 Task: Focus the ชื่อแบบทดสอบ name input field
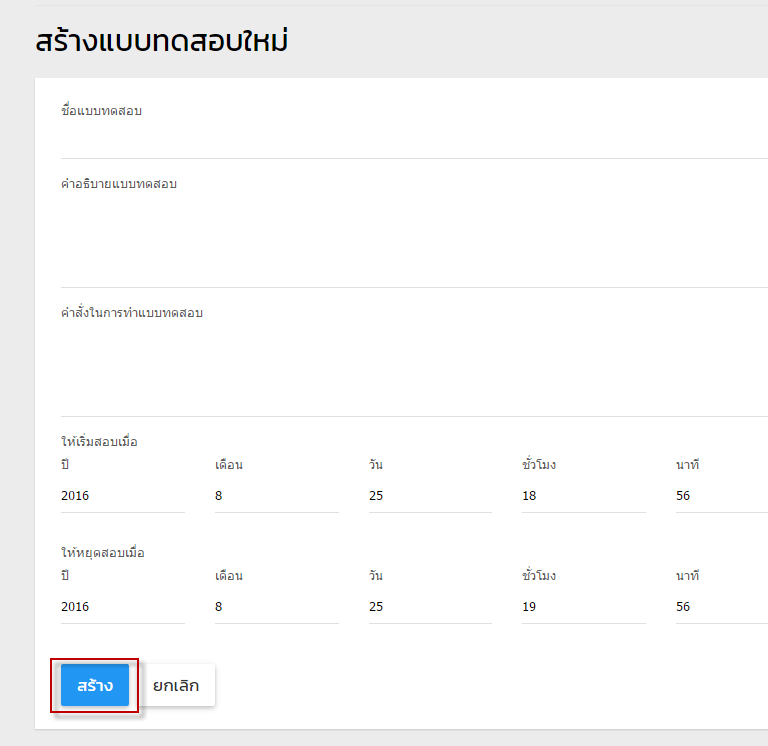pyautogui.click(x=414, y=139)
